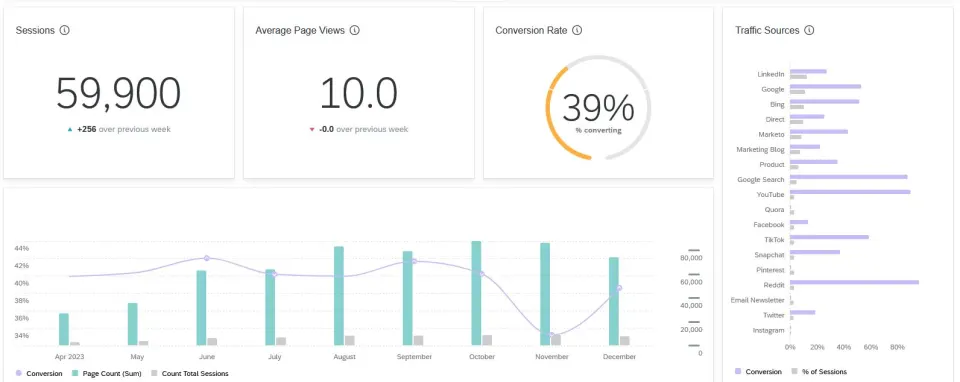Click the September x-axis label
This screenshot has height=382, width=960.
pyautogui.click(x=414, y=357)
